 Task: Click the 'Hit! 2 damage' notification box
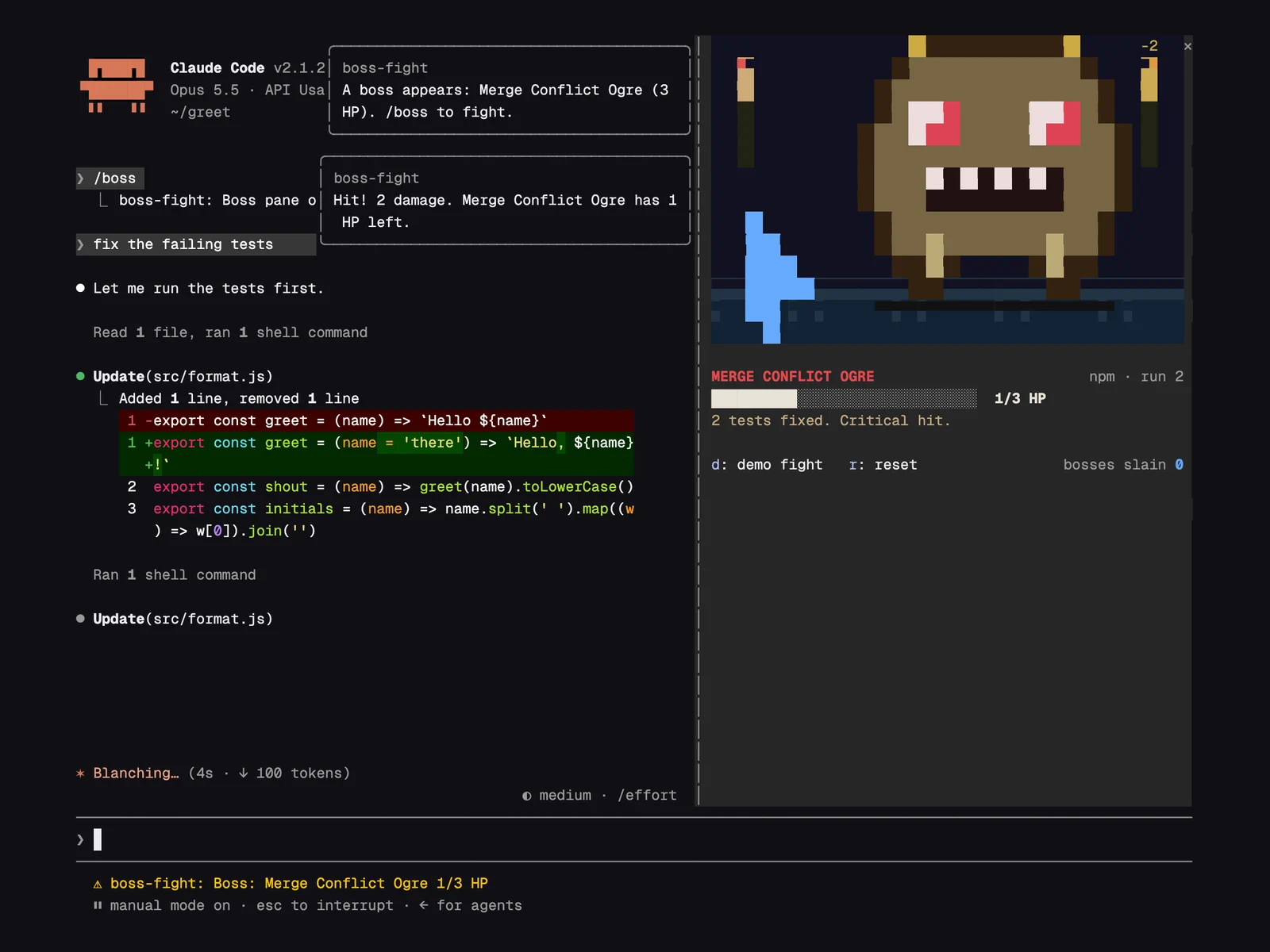click(506, 201)
